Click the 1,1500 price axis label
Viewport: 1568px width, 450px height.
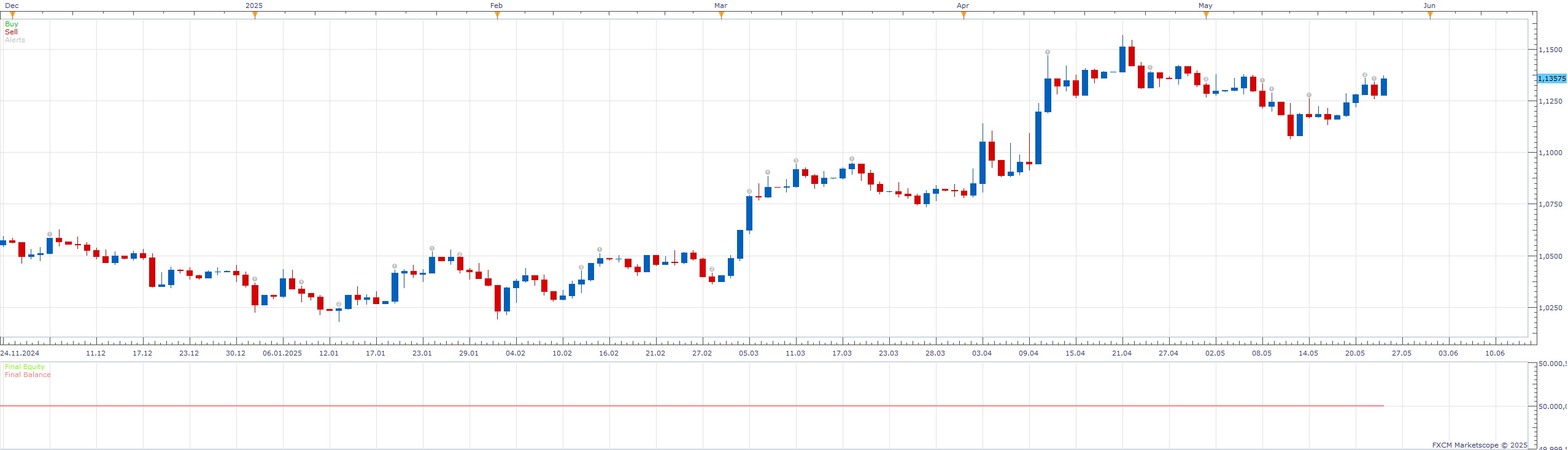1550,50
